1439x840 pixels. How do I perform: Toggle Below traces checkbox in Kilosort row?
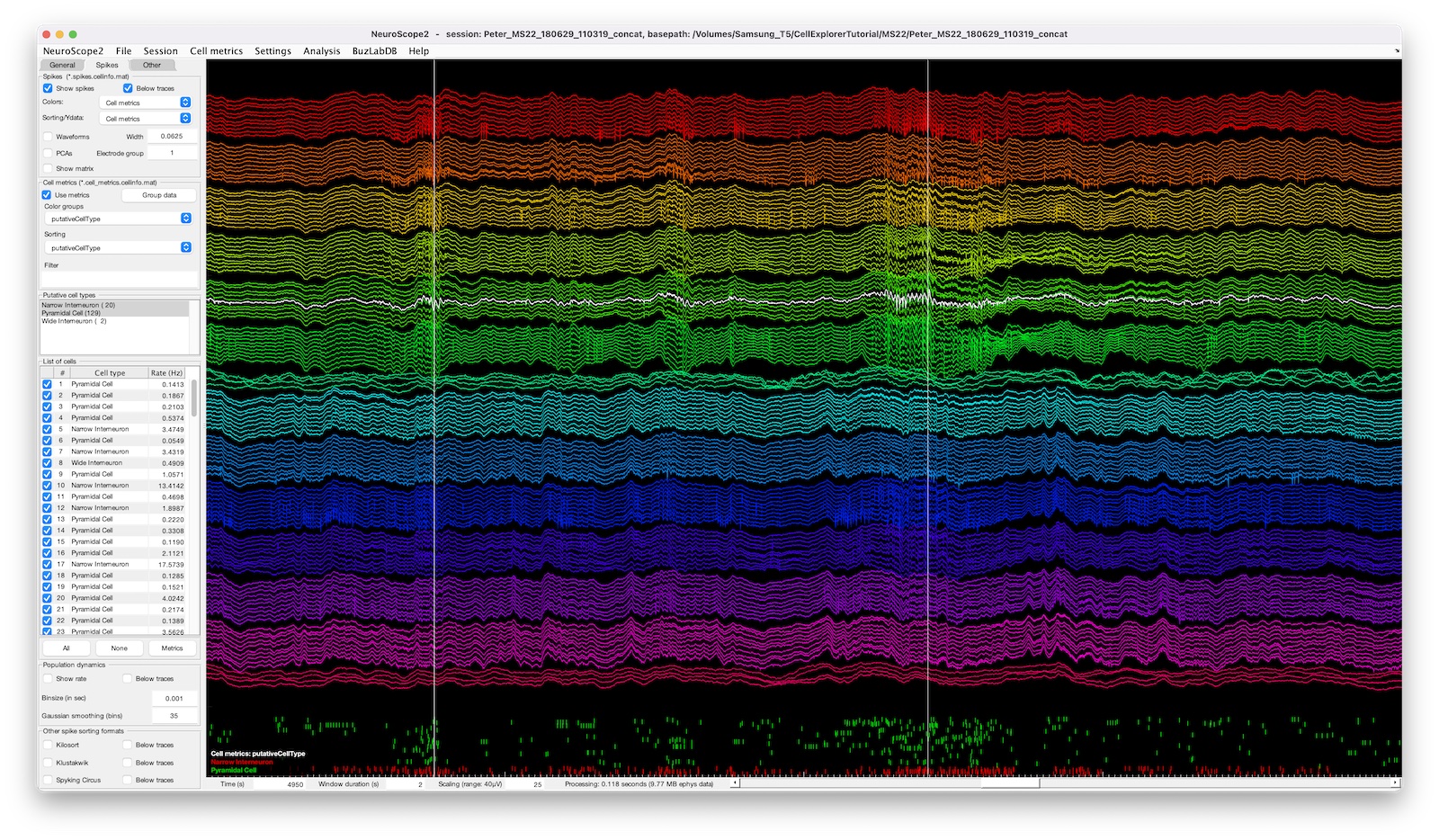[127, 745]
